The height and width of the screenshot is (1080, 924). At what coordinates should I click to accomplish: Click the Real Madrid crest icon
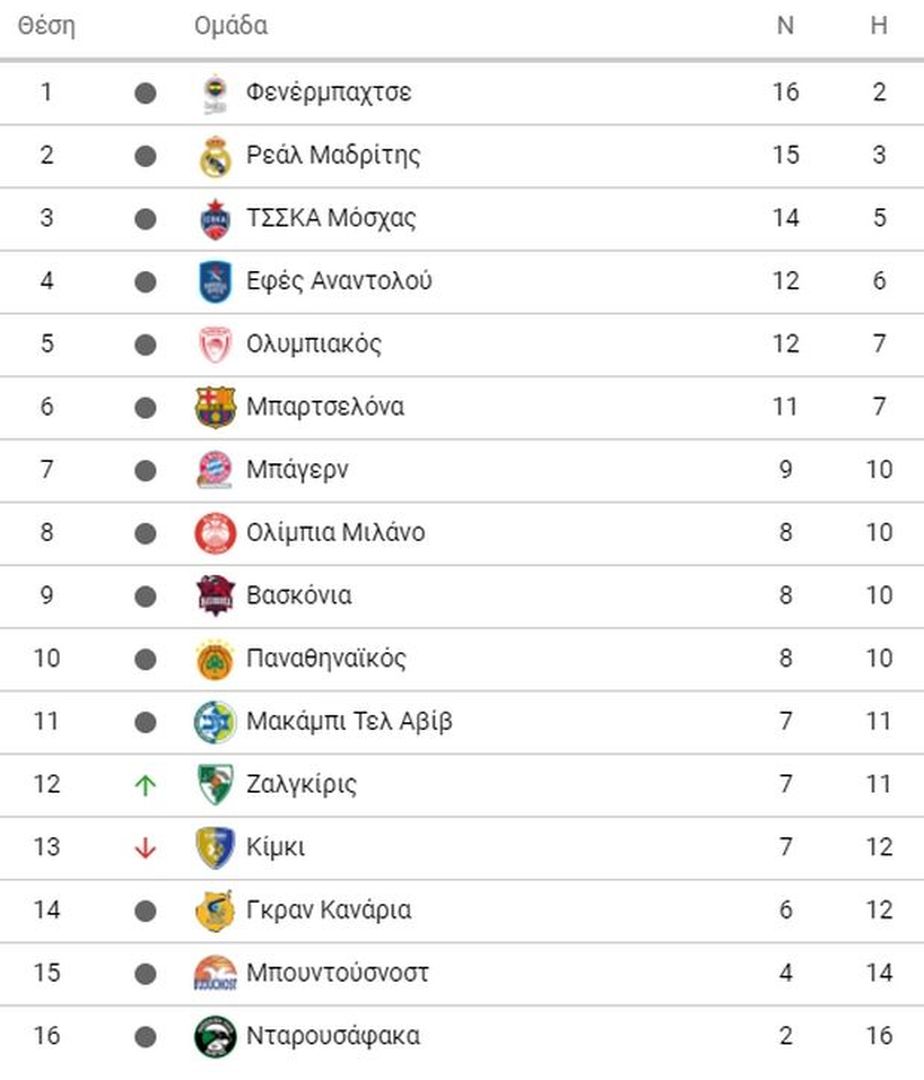click(x=216, y=156)
